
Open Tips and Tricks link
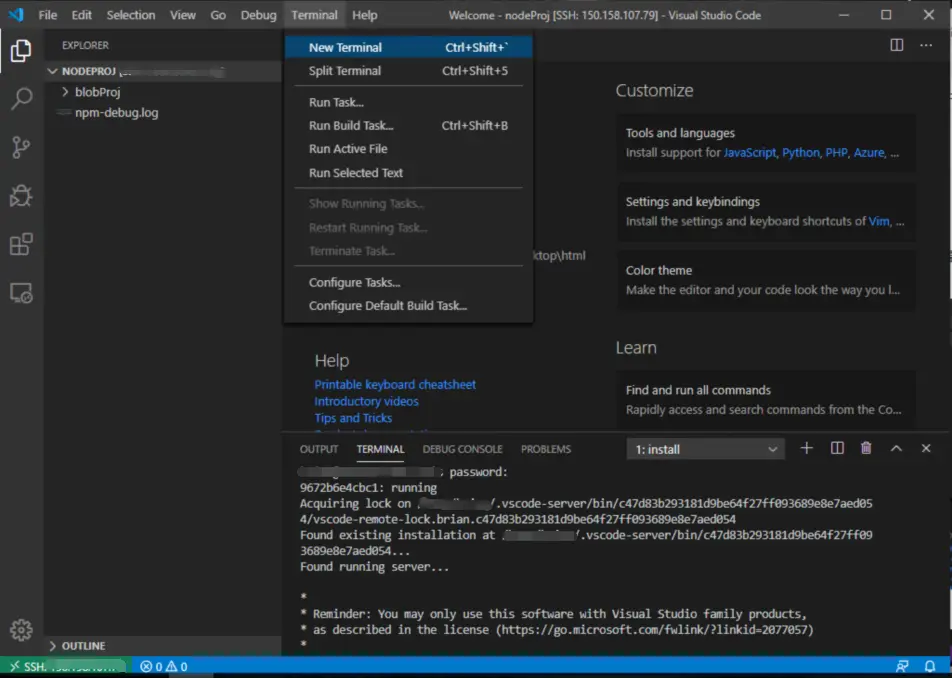pos(353,418)
